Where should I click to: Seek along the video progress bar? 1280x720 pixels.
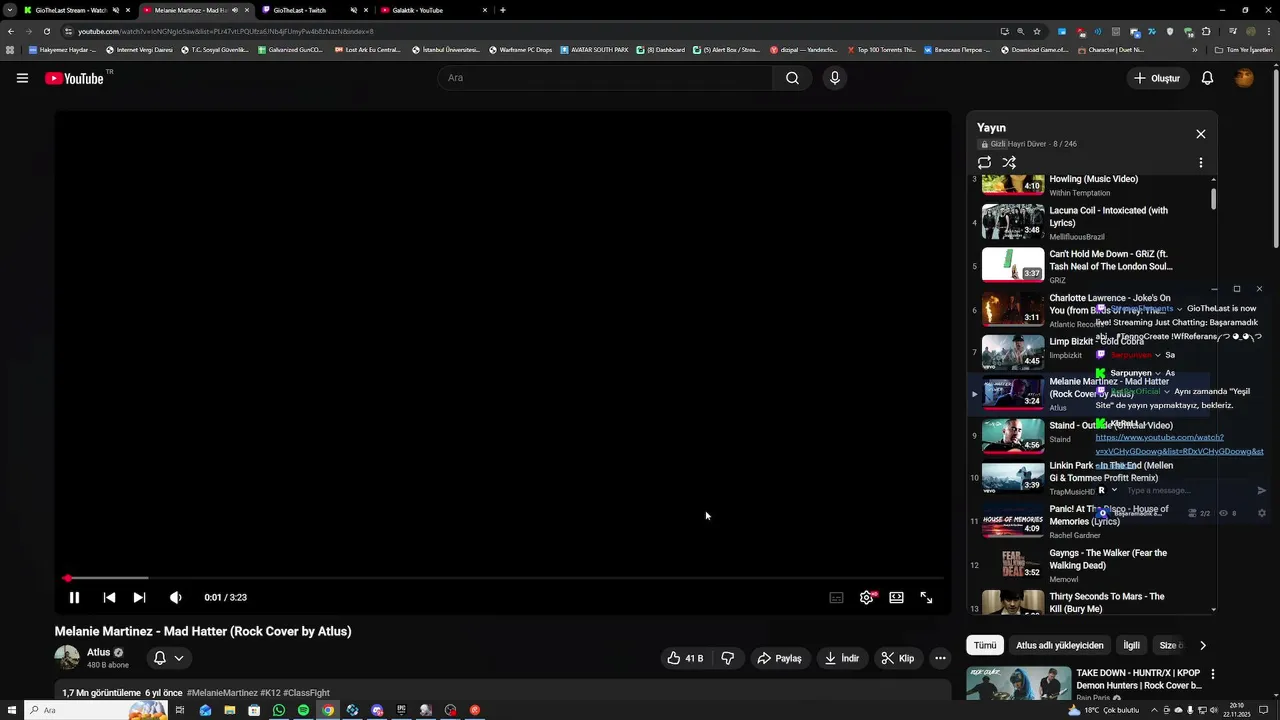pos(503,578)
